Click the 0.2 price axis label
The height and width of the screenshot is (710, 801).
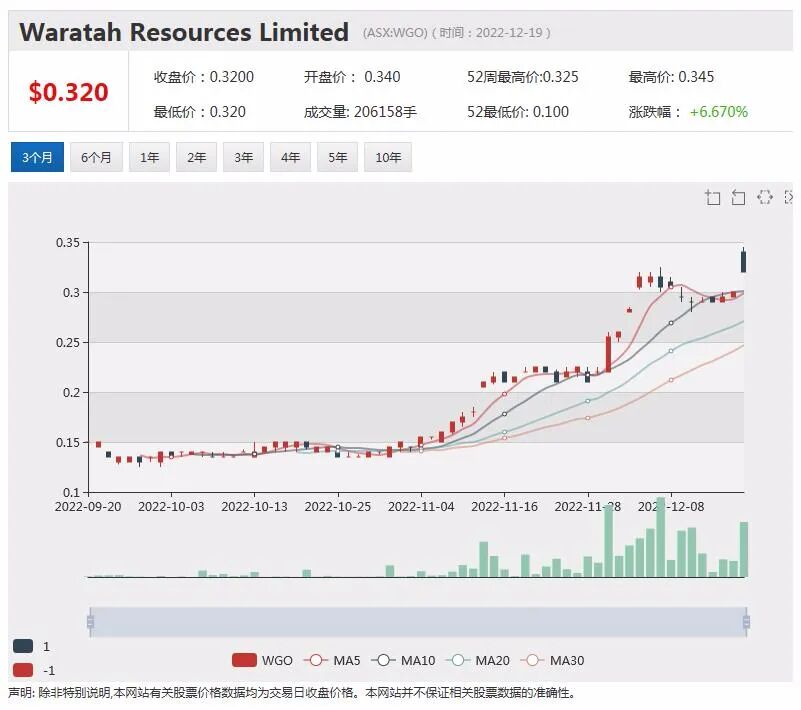pos(72,393)
